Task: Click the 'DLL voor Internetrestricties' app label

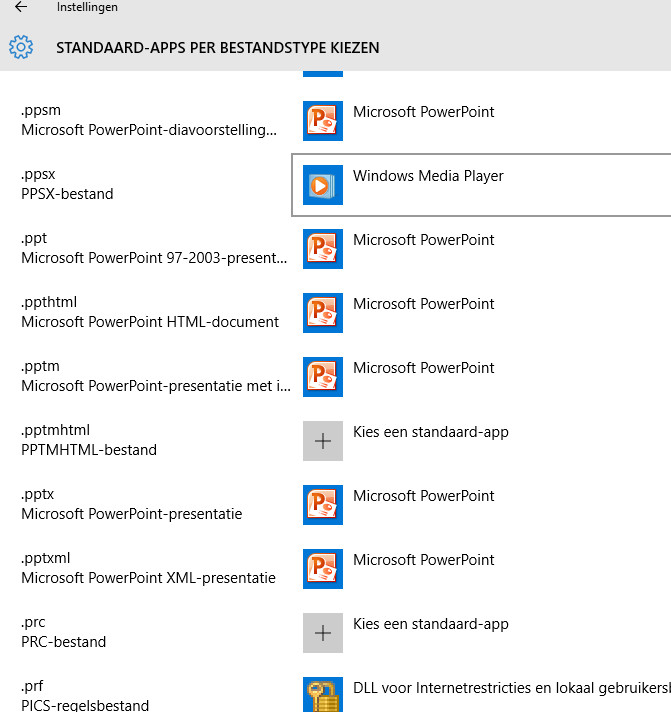Action: point(512,688)
